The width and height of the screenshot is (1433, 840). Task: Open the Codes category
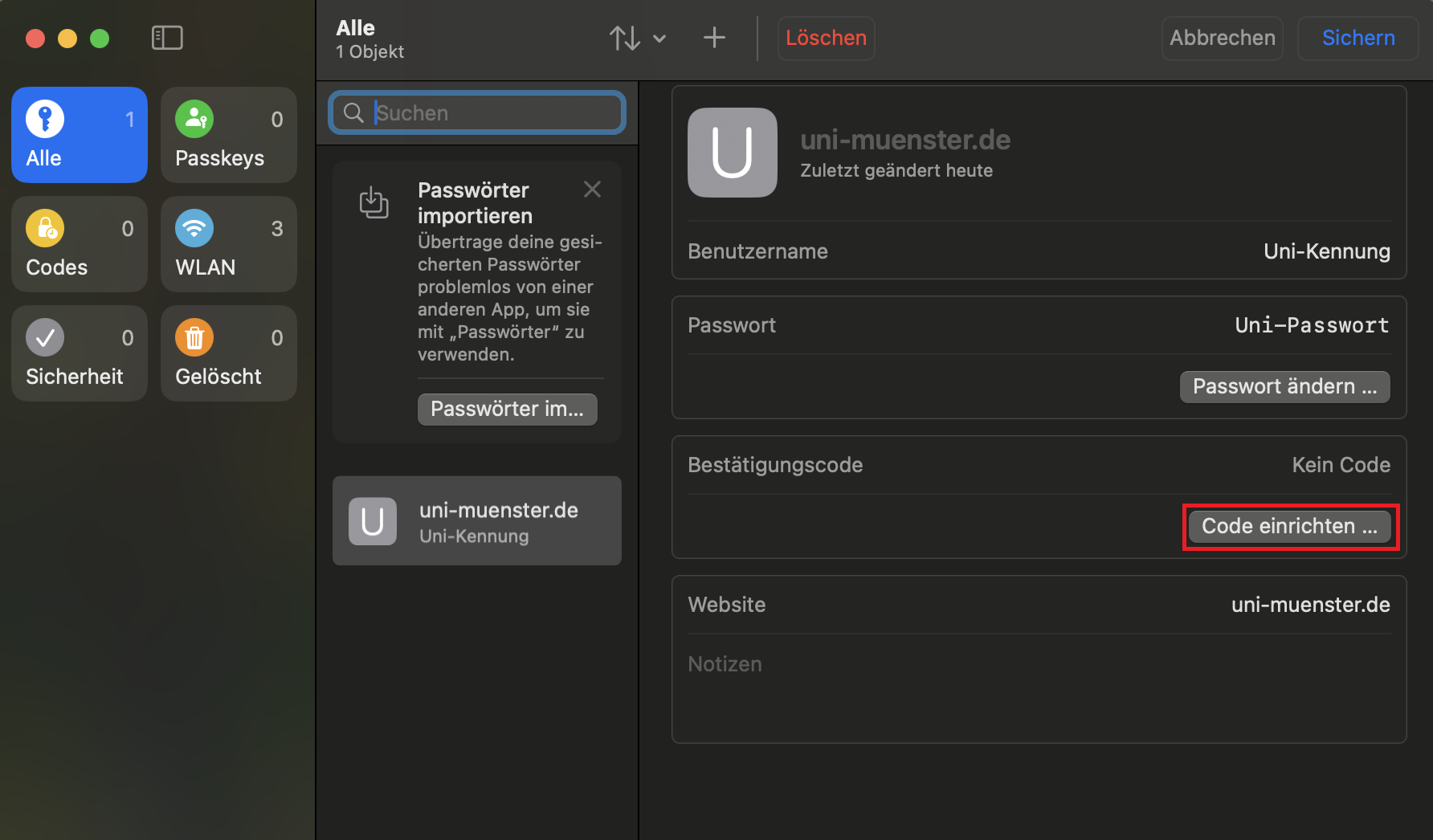click(80, 244)
